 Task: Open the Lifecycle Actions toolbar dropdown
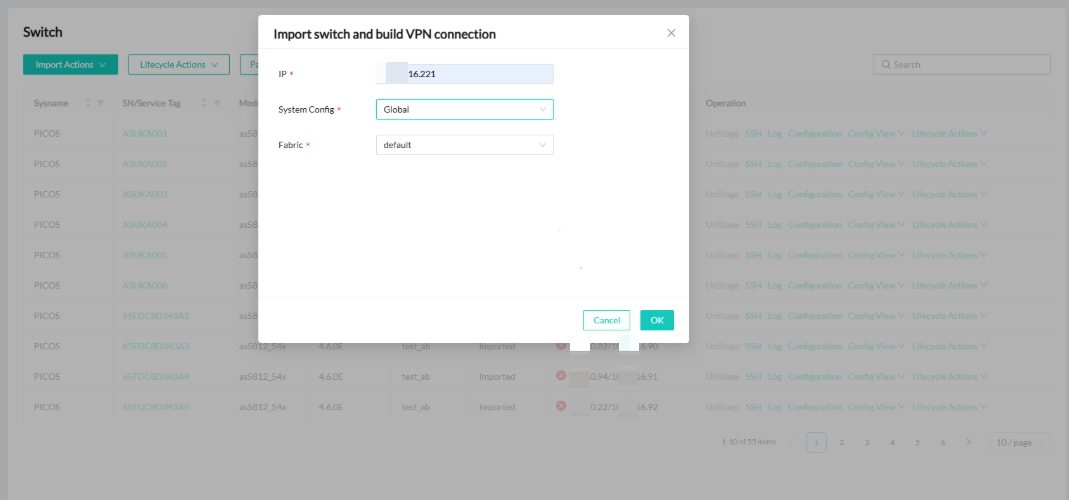(x=179, y=65)
